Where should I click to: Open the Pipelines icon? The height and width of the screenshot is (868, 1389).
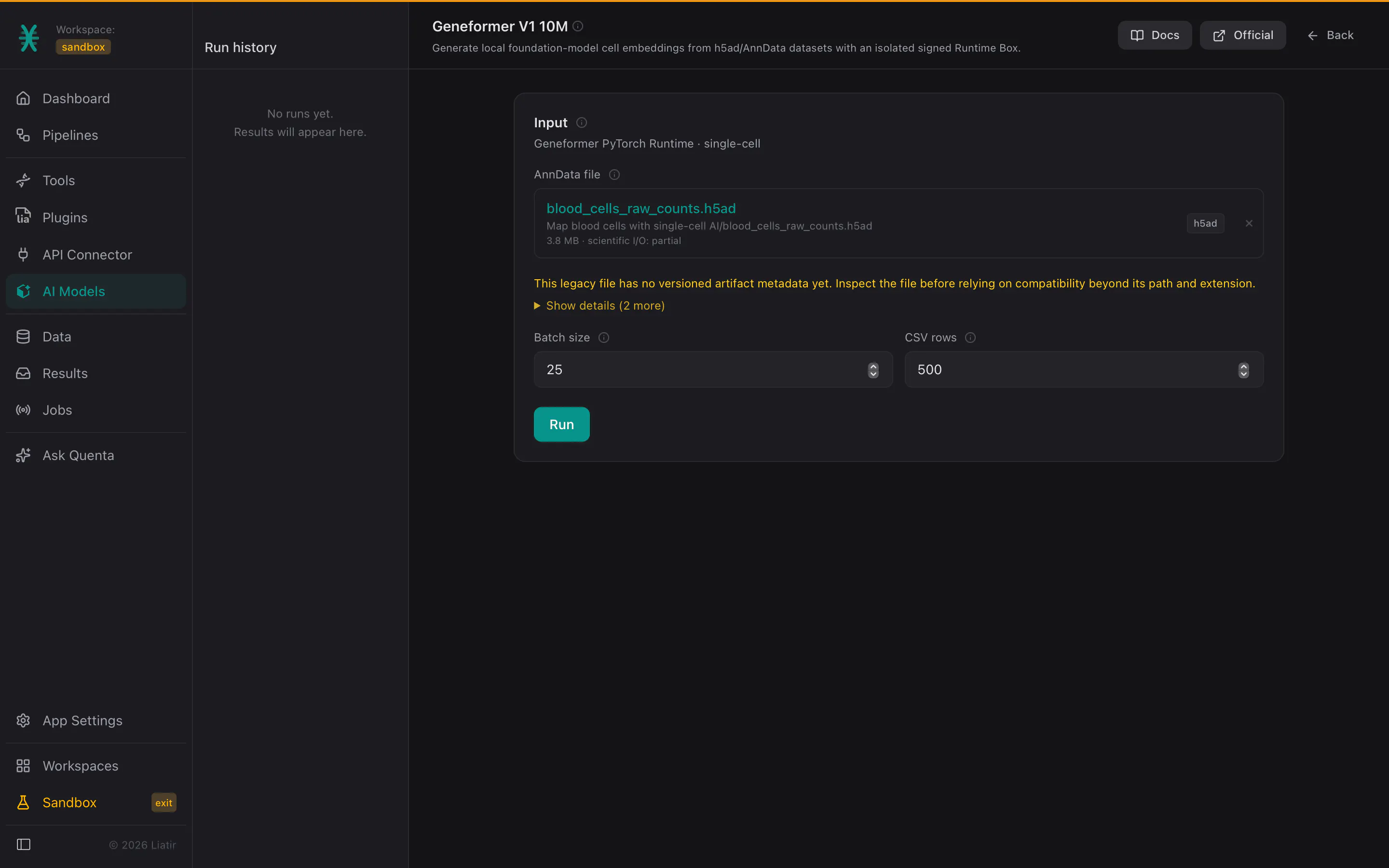(x=23, y=135)
